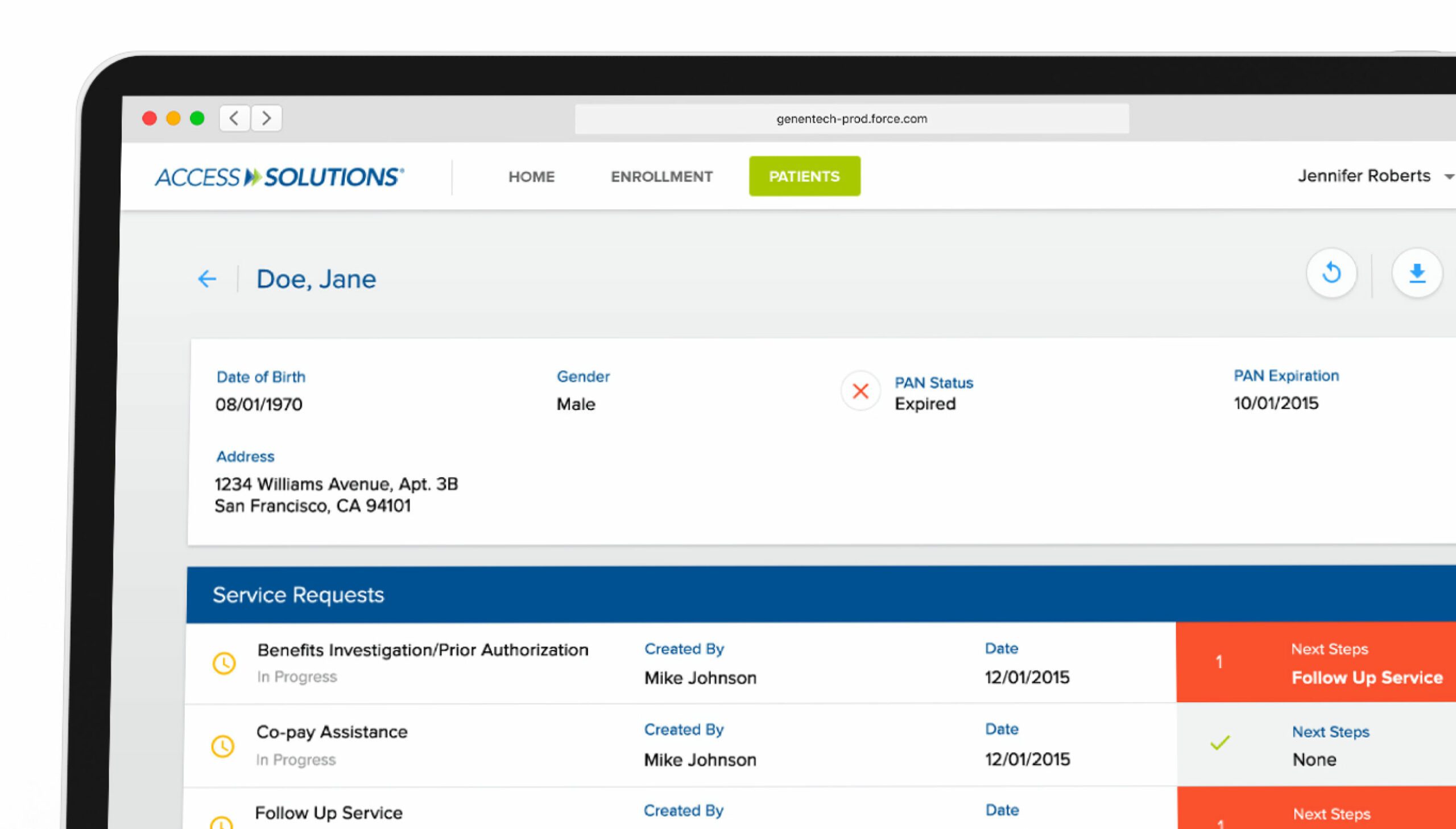The width and height of the screenshot is (1456, 829).
Task: Click clock icon beside Co-pay Assistance
Action: (x=222, y=746)
